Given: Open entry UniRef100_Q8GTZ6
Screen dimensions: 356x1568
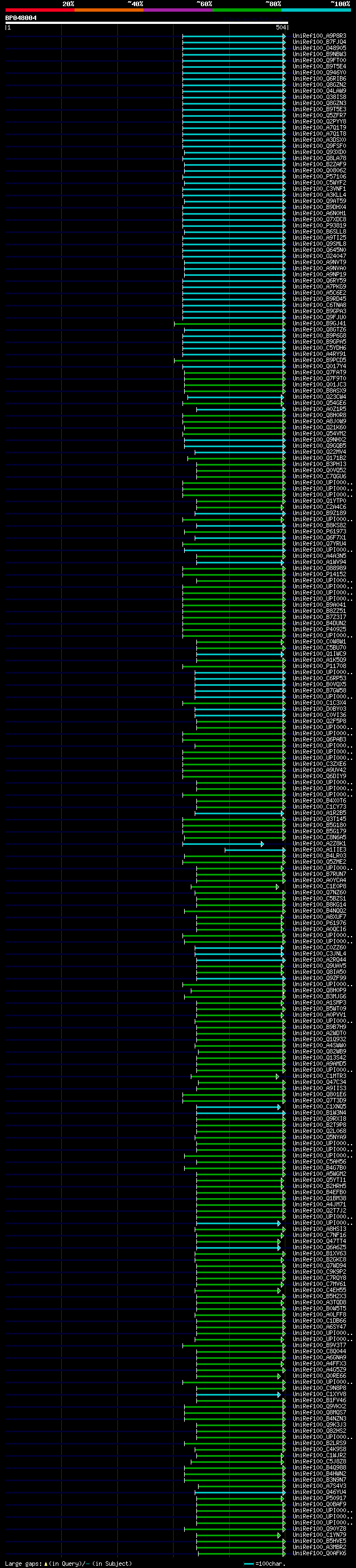Looking at the screenshot, I should (x=319, y=330).
